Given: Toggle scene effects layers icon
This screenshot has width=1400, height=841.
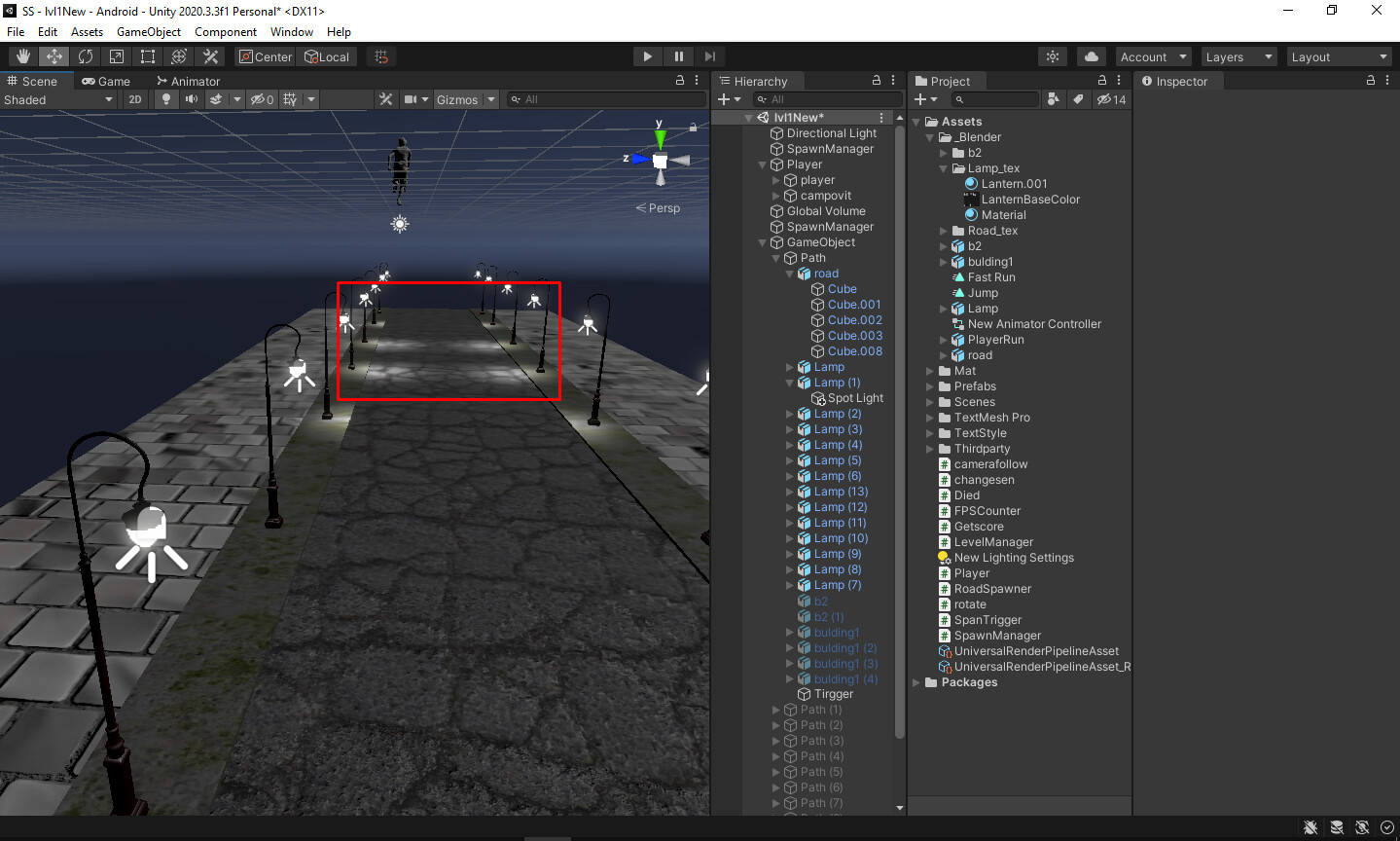Looking at the screenshot, I should pyautogui.click(x=216, y=99).
